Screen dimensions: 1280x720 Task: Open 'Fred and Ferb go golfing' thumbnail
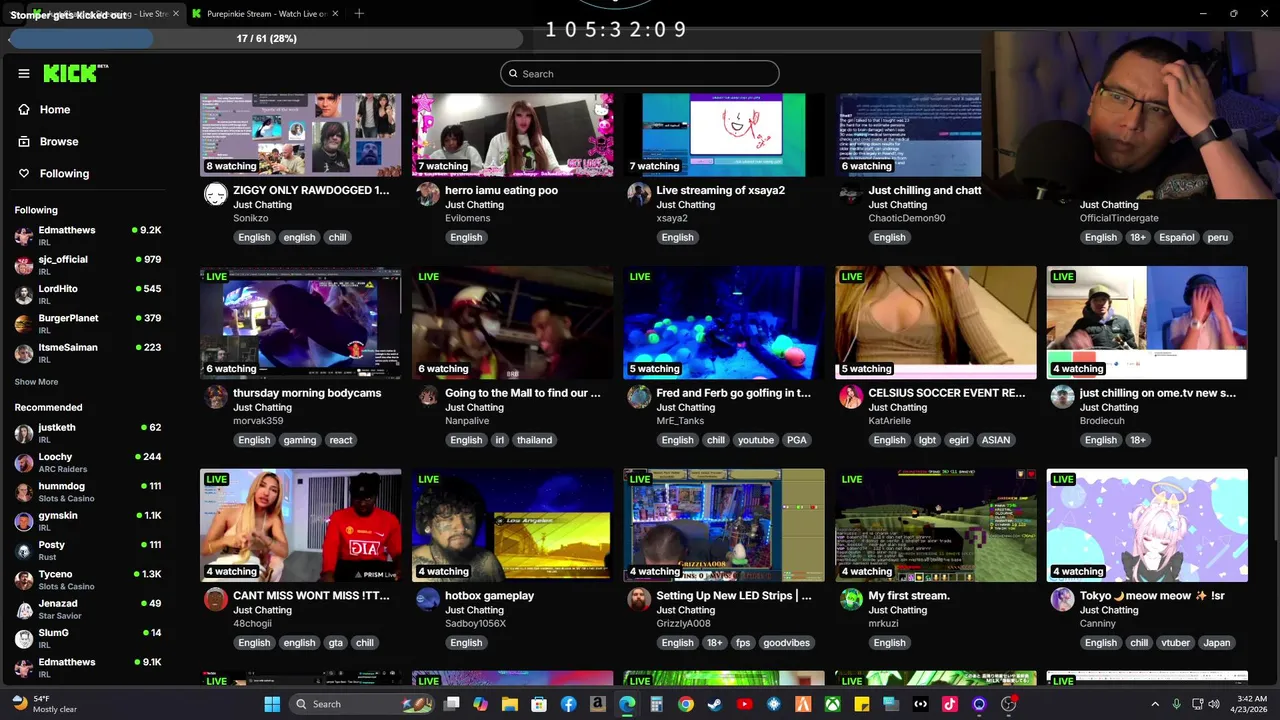click(x=724, y=323)
